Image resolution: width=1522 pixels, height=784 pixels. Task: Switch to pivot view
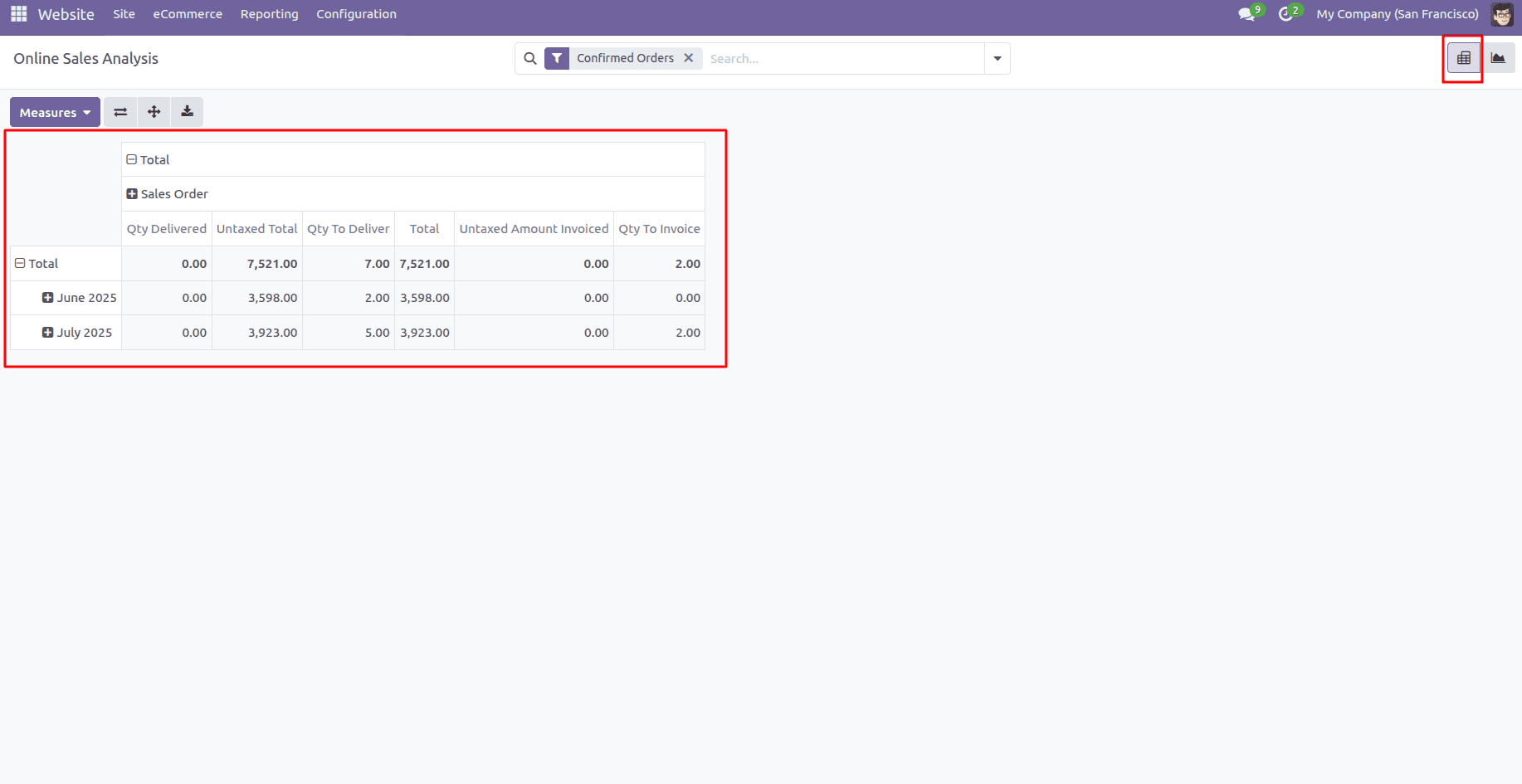[x=1463, y=58]
